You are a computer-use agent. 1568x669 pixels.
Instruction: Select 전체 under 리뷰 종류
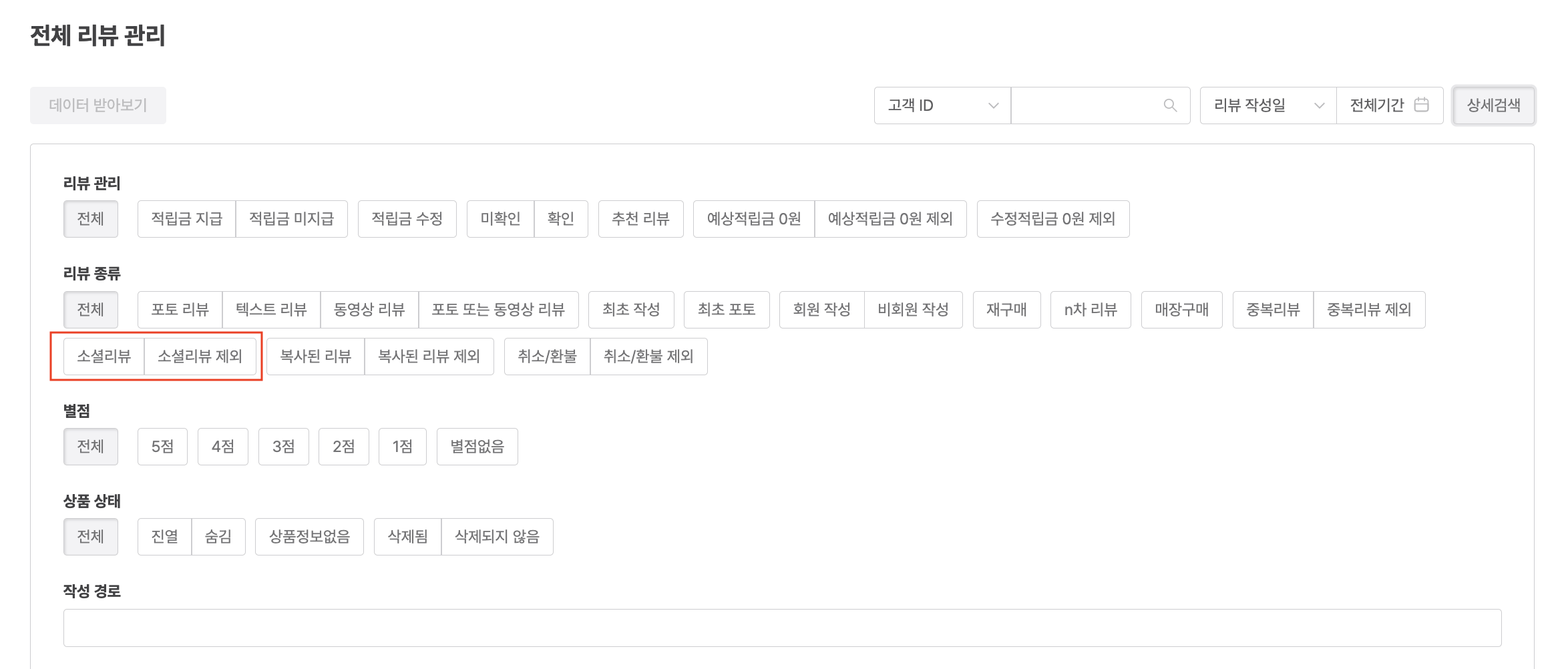[91, 310]
